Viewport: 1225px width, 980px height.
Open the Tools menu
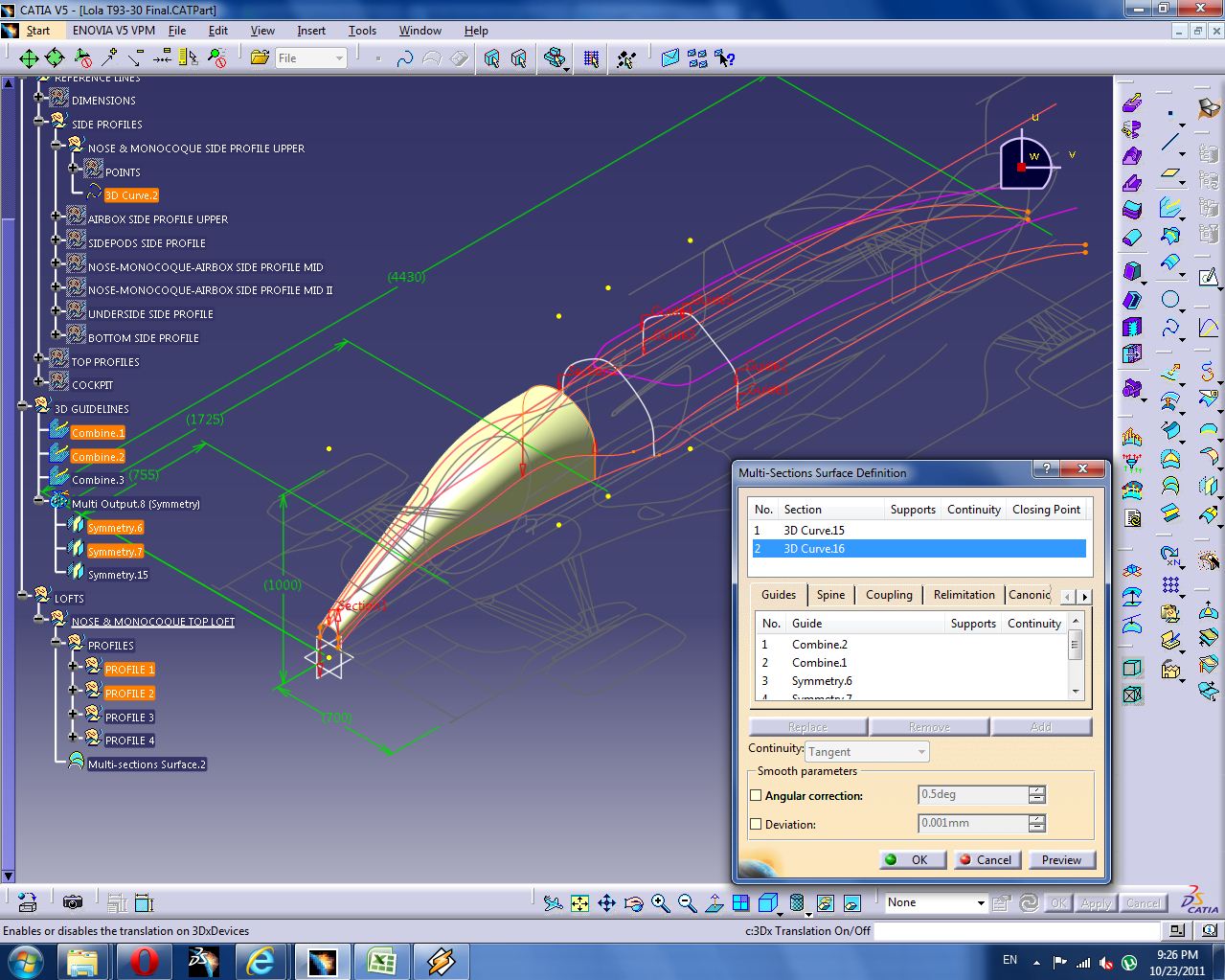362,30
